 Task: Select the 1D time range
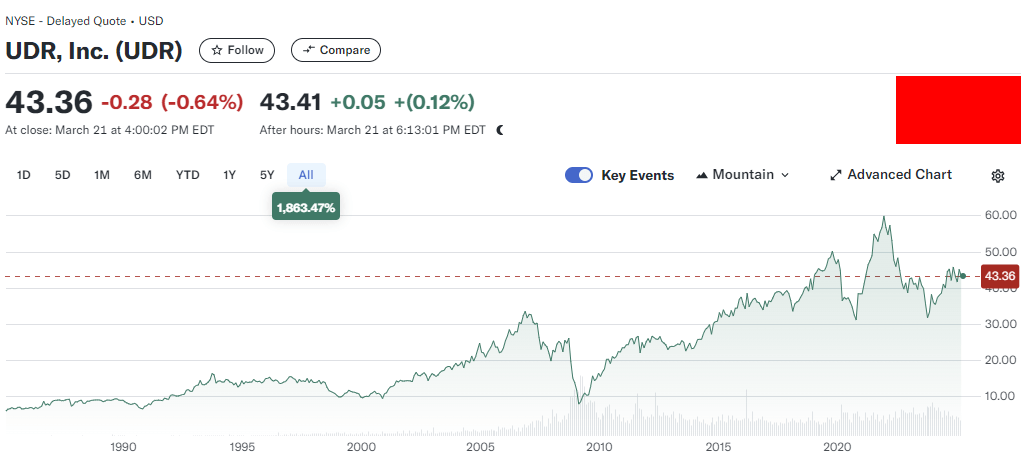pos(24,175)
